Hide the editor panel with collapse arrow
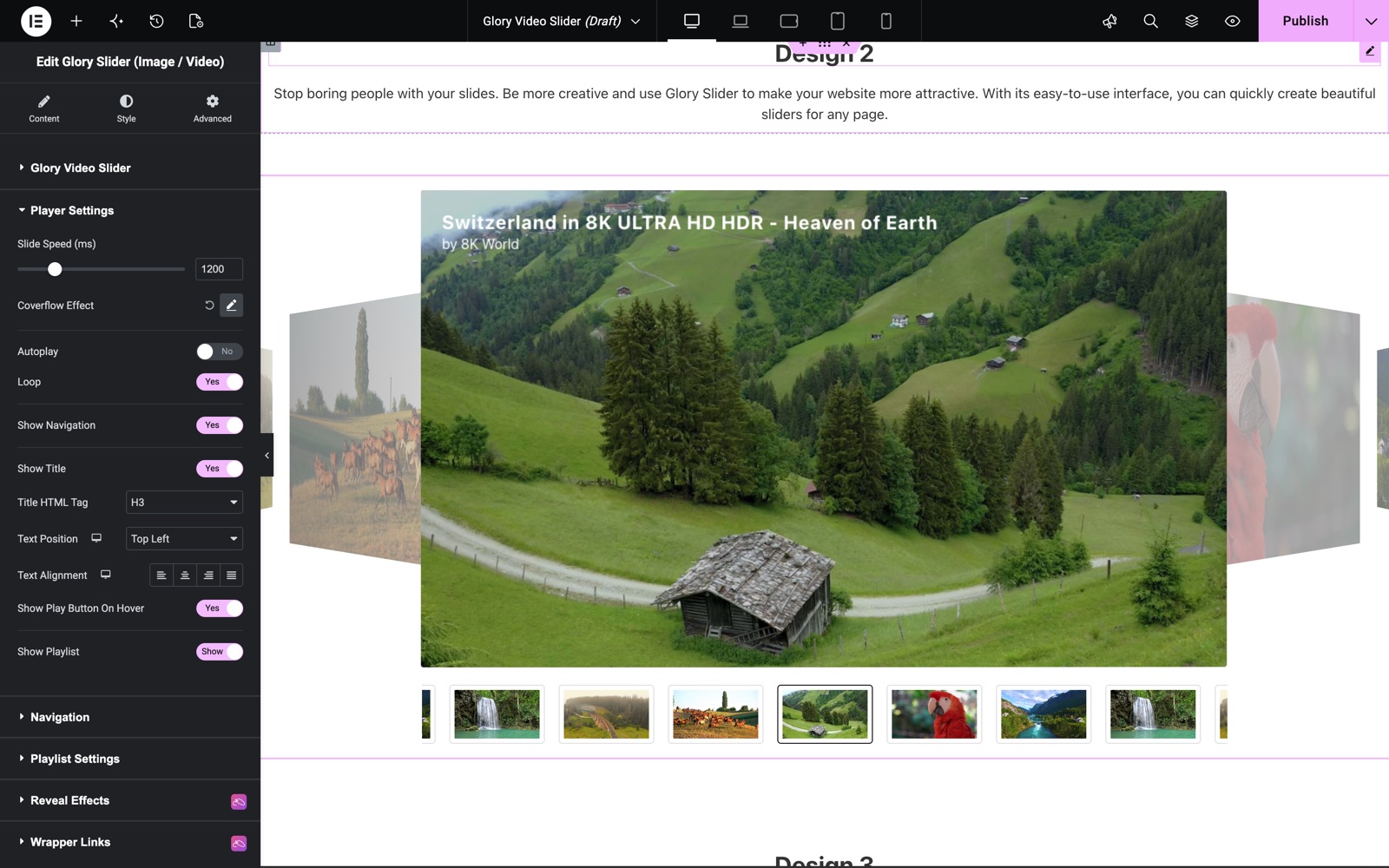This screenshot has height=868, width=1389. (267, 455)
